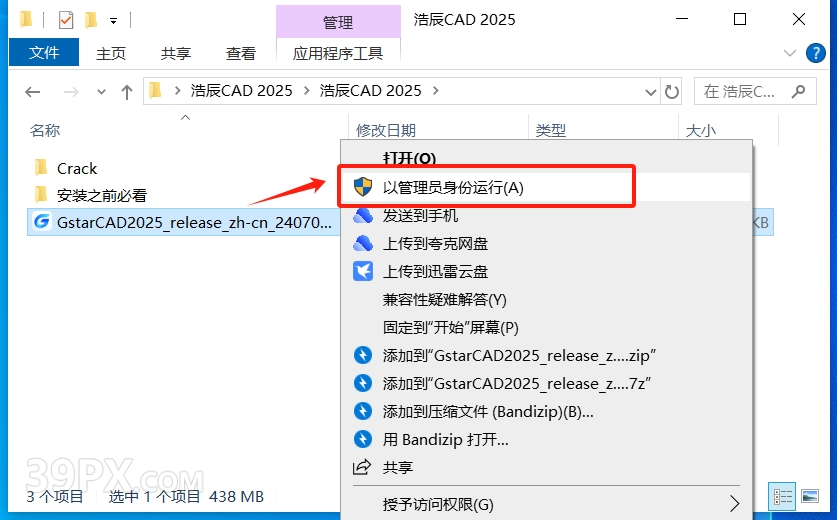Click the GstarCAD installer G icon
837x520 pixels.
(x=42, y=222)
